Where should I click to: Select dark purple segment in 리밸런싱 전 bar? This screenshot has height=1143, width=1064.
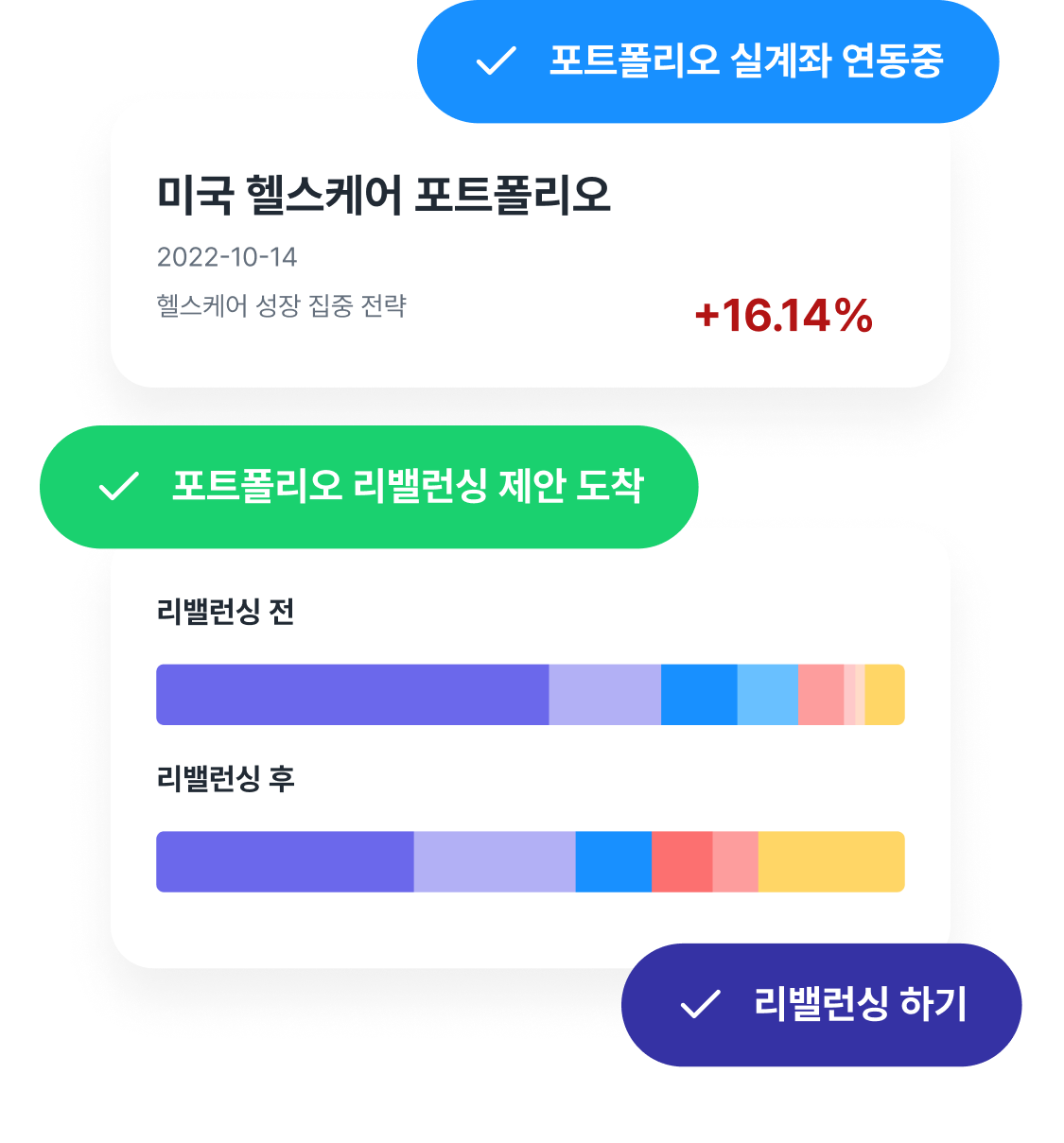pyautogui.click(x=353, y=695)
